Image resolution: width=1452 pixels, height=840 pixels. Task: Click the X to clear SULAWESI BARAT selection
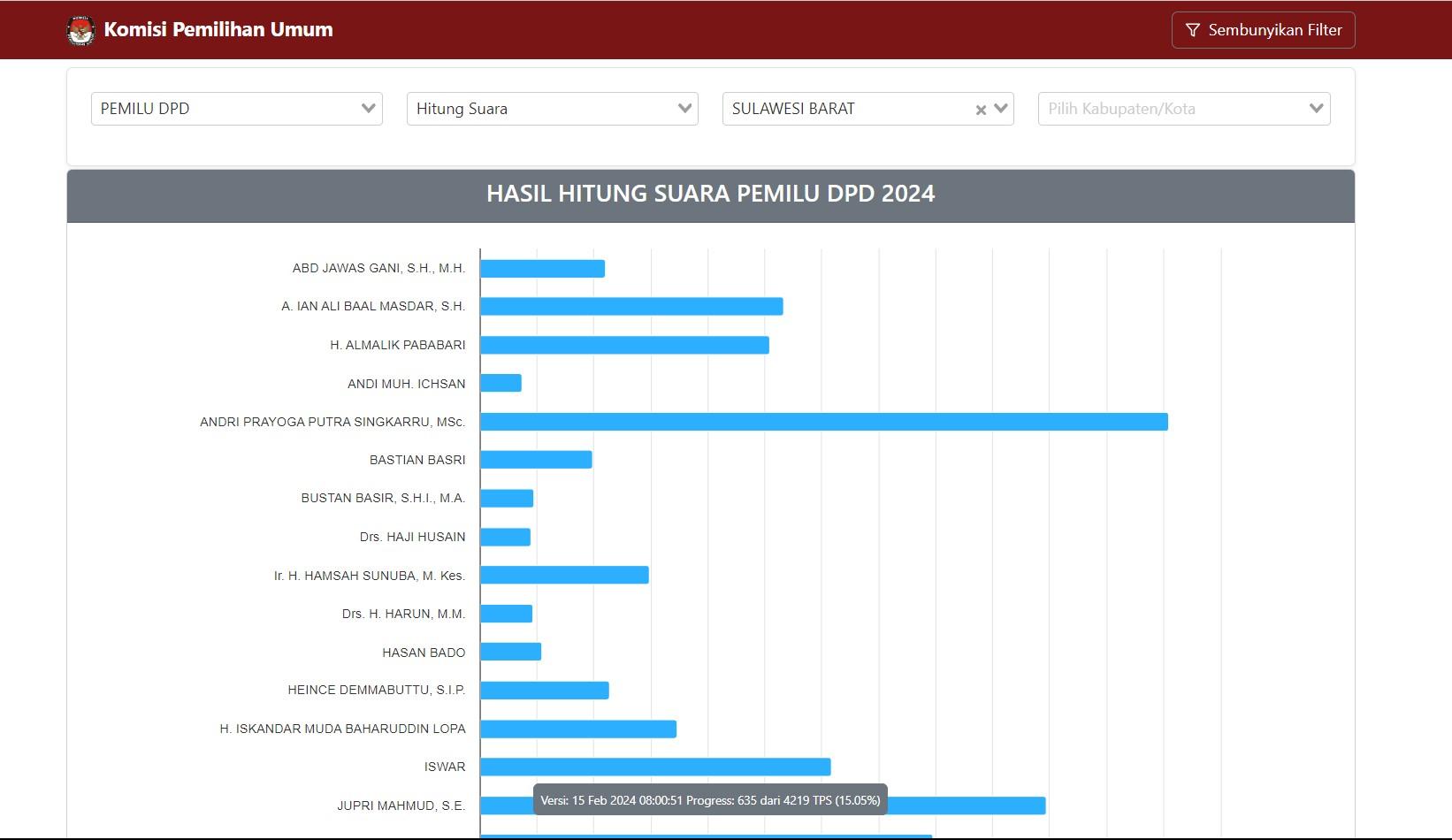[980, 109]
